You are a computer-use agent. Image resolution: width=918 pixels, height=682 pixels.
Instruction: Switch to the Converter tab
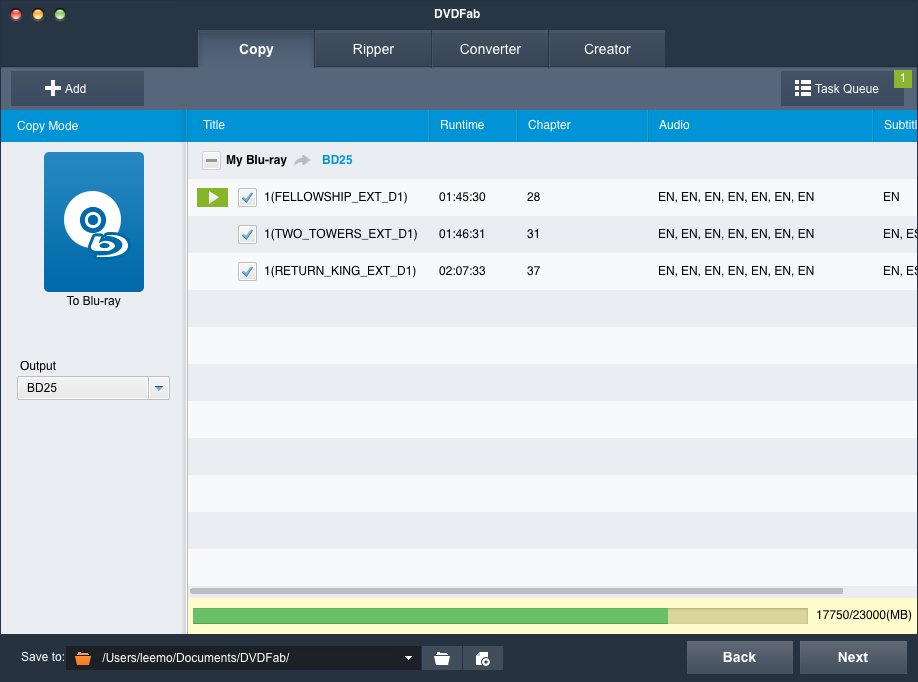[490, 49]
